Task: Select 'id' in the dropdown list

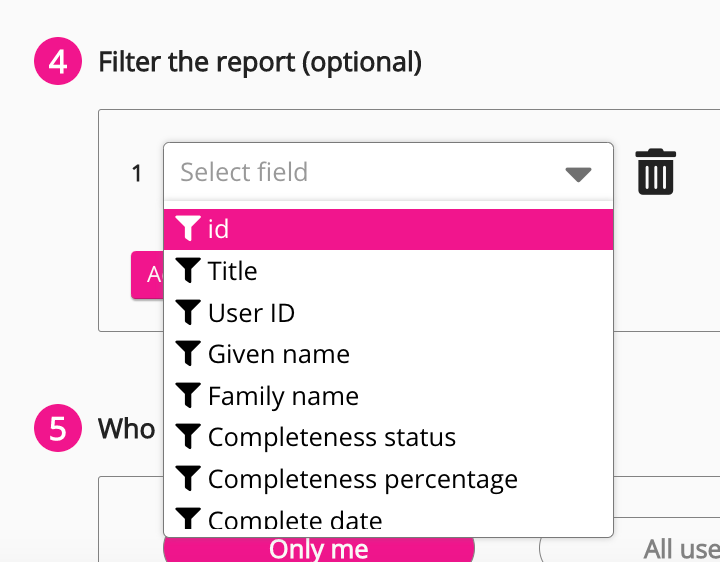Action: pyautogui.click(x=218, y=229)
